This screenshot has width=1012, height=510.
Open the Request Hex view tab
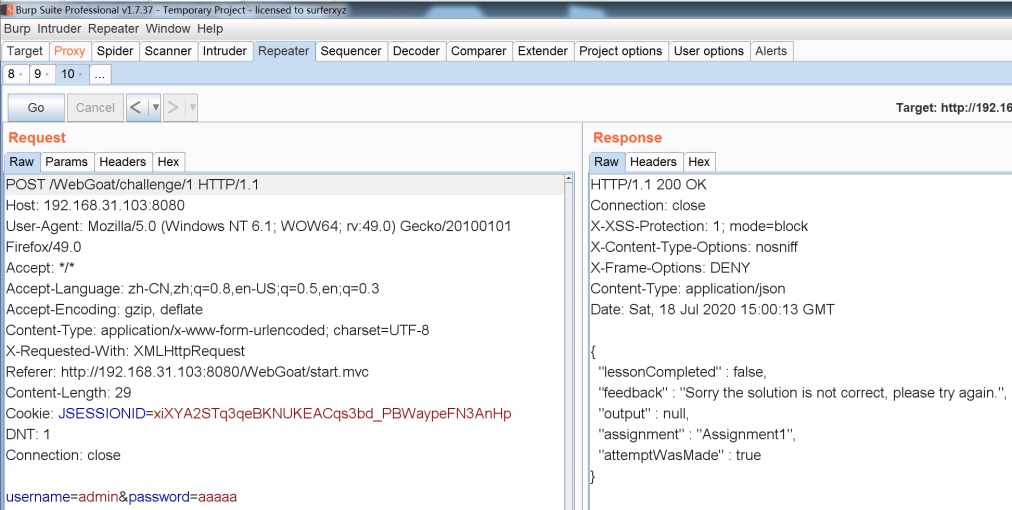click(x=168, y=161)
